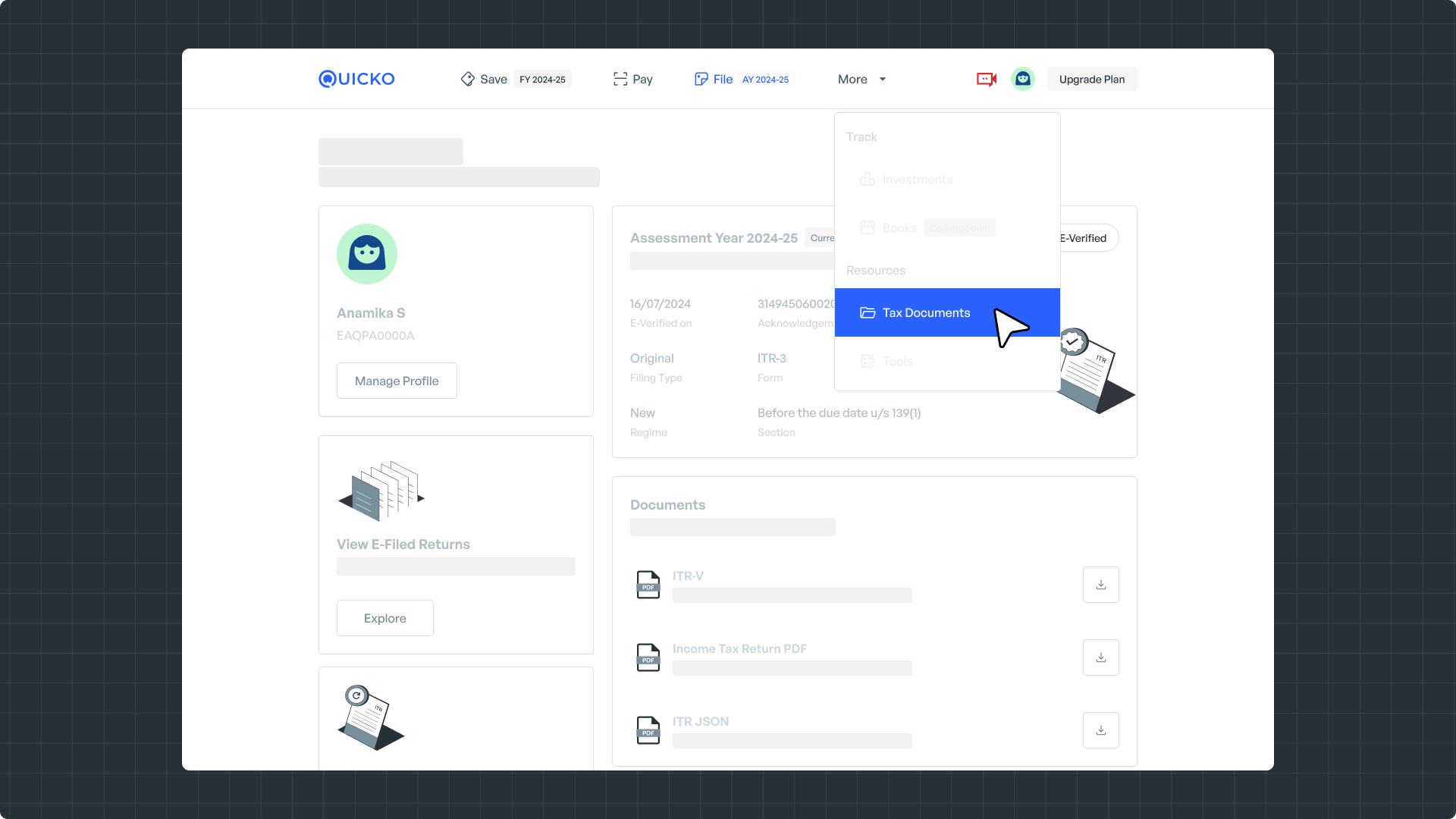Open Investments in the Track section

coord(917,180)
